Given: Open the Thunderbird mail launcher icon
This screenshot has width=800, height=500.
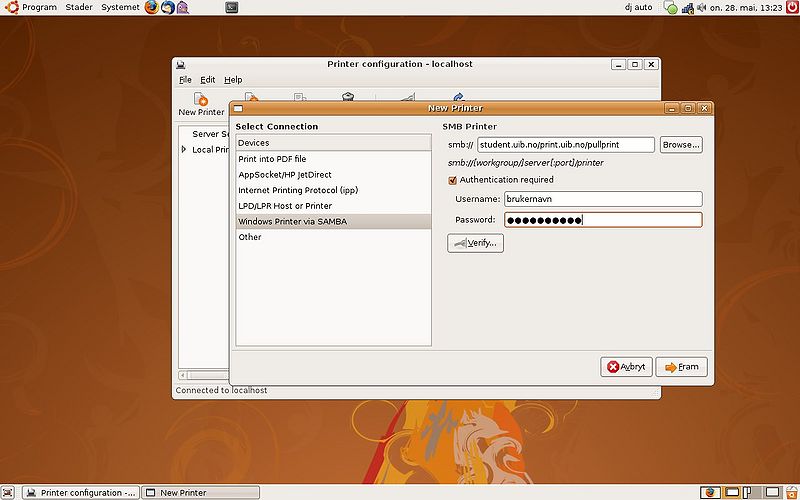Looking at the screenshot, I should [167, 7].
